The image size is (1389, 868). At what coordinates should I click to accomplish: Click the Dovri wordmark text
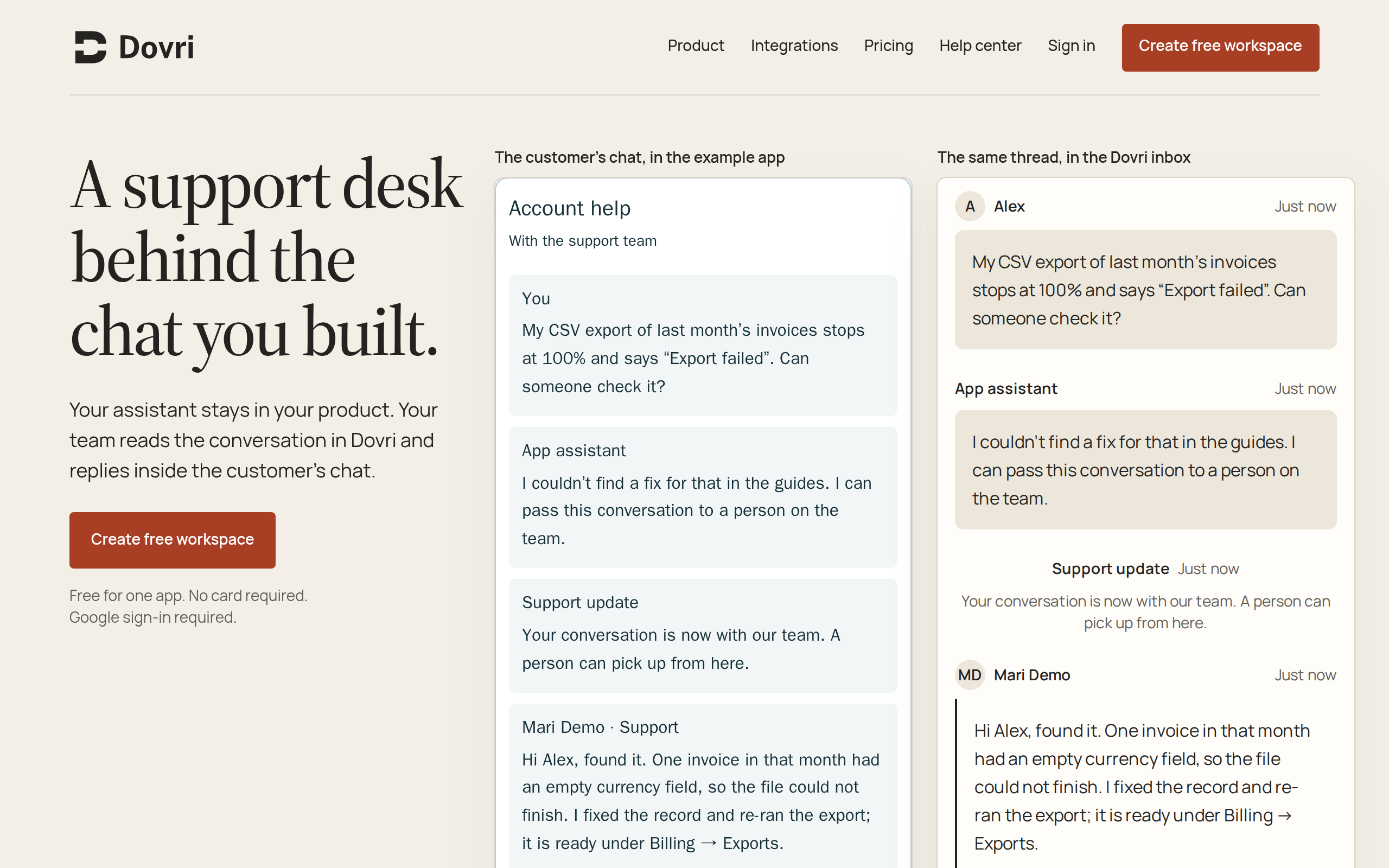pos(156,47)
